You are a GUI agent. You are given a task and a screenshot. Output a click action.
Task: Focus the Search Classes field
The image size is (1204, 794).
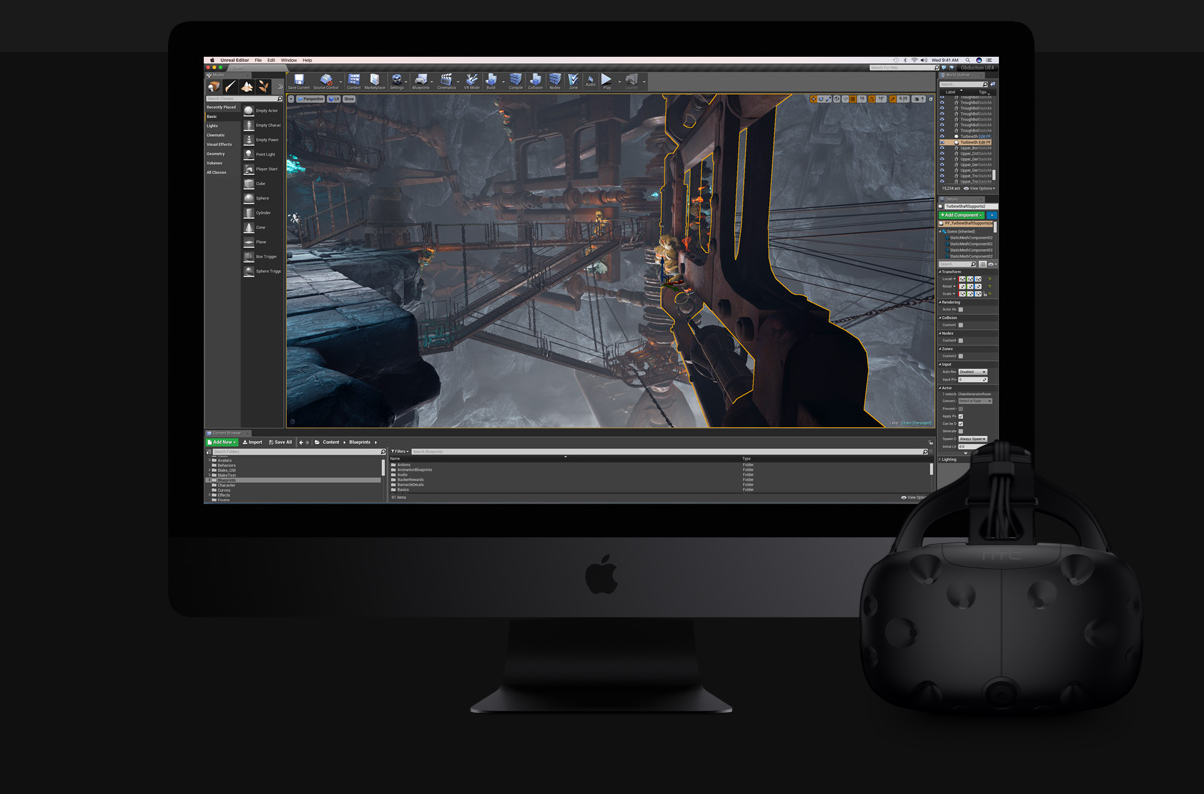tap(245, 99)
